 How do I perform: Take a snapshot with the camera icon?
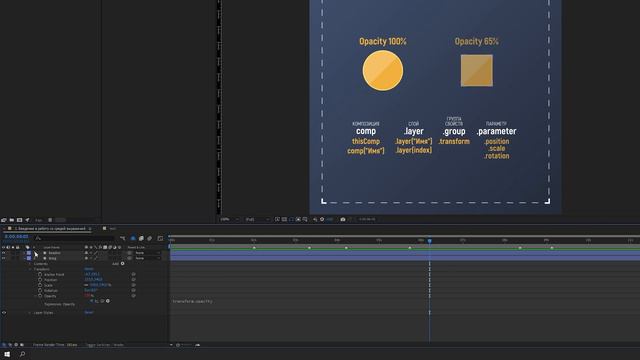(343, 219)
